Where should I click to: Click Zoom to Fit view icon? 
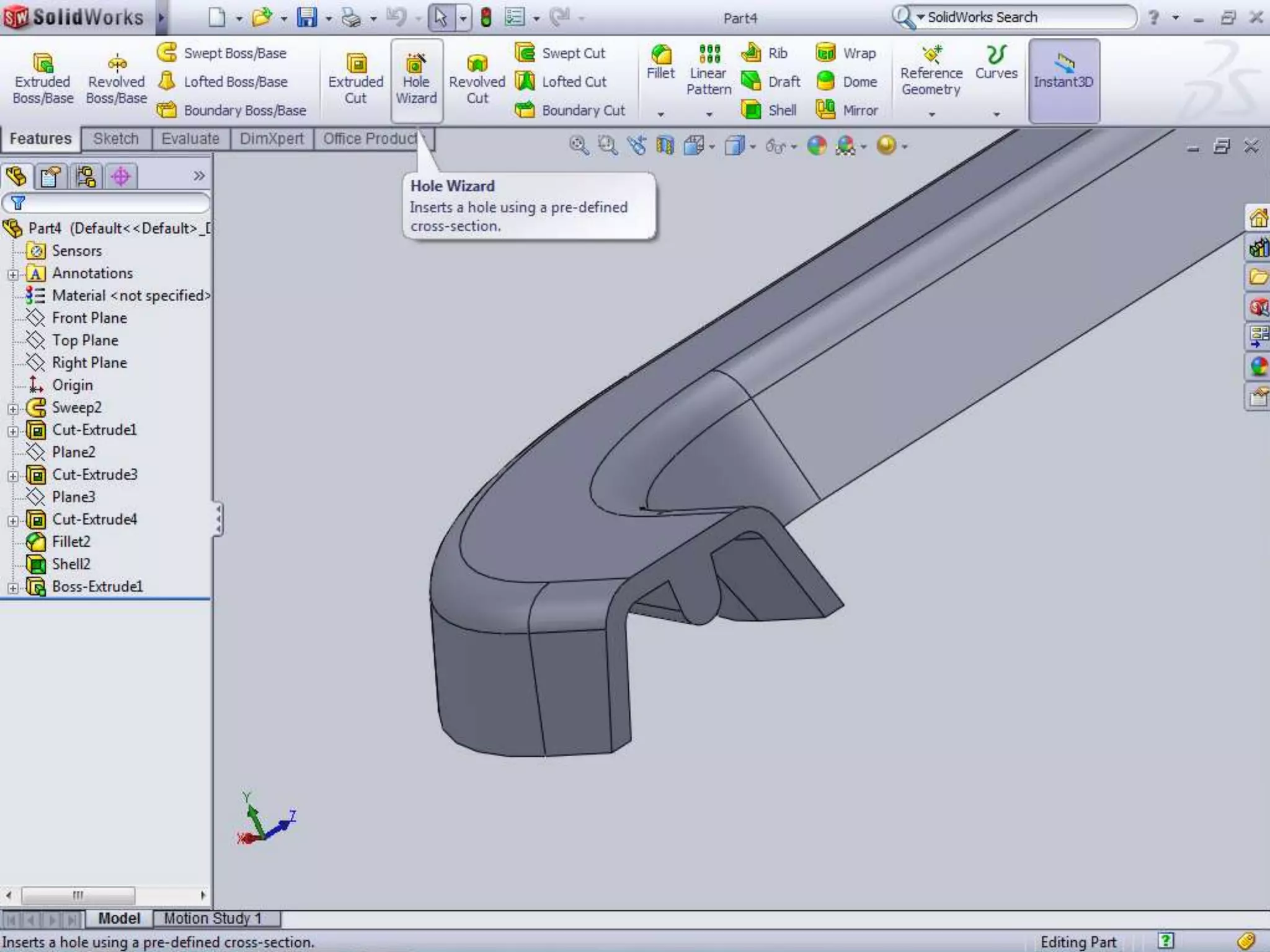tap(579, 146)
